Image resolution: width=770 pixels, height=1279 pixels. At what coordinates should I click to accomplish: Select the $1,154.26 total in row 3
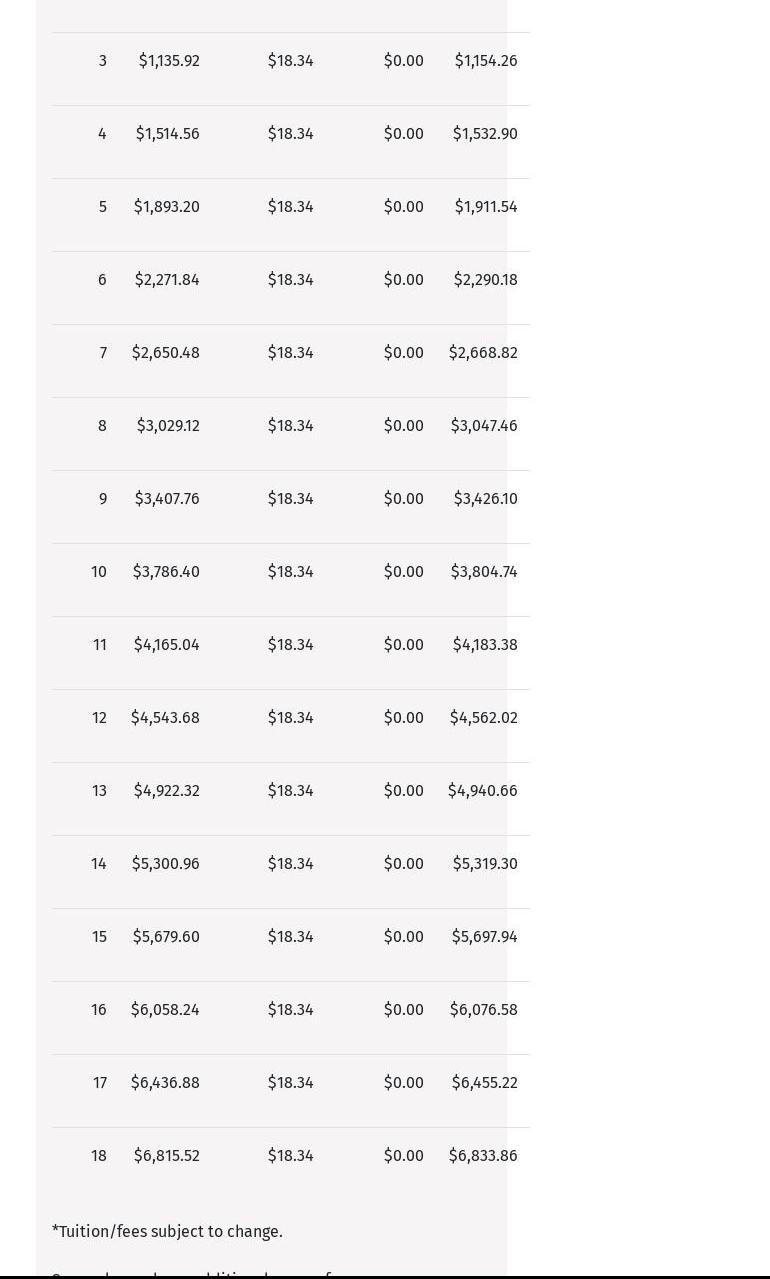[486, 61]
